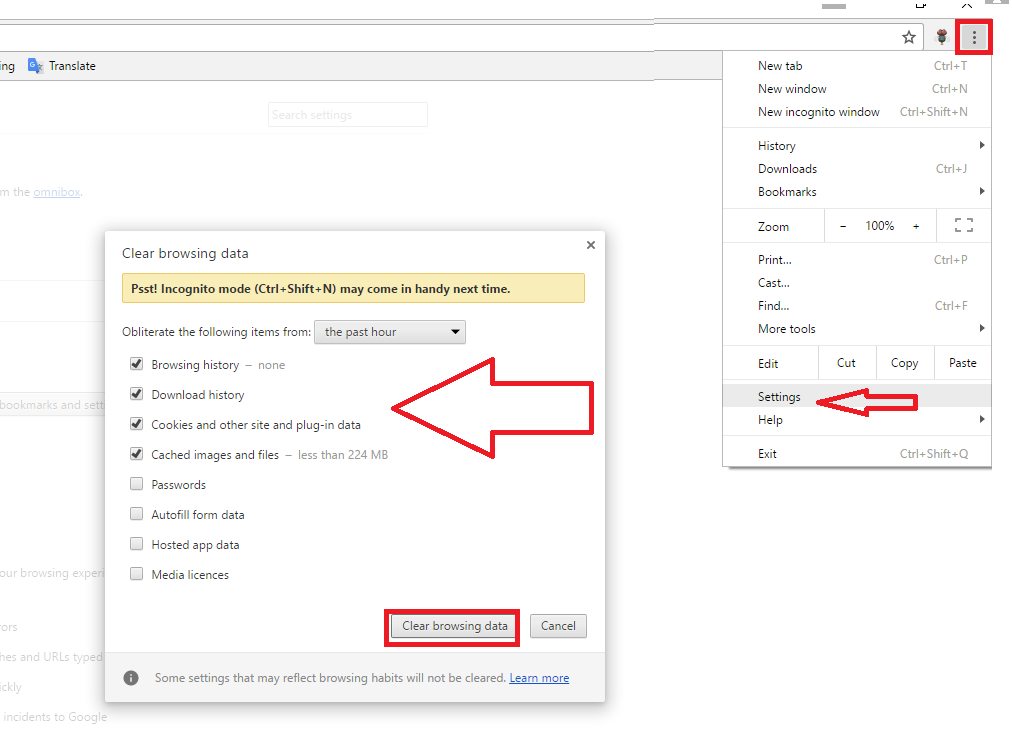Follow the Learn more link
Image resolution: width=1012 pixels, height=734 pixels.
539,677
